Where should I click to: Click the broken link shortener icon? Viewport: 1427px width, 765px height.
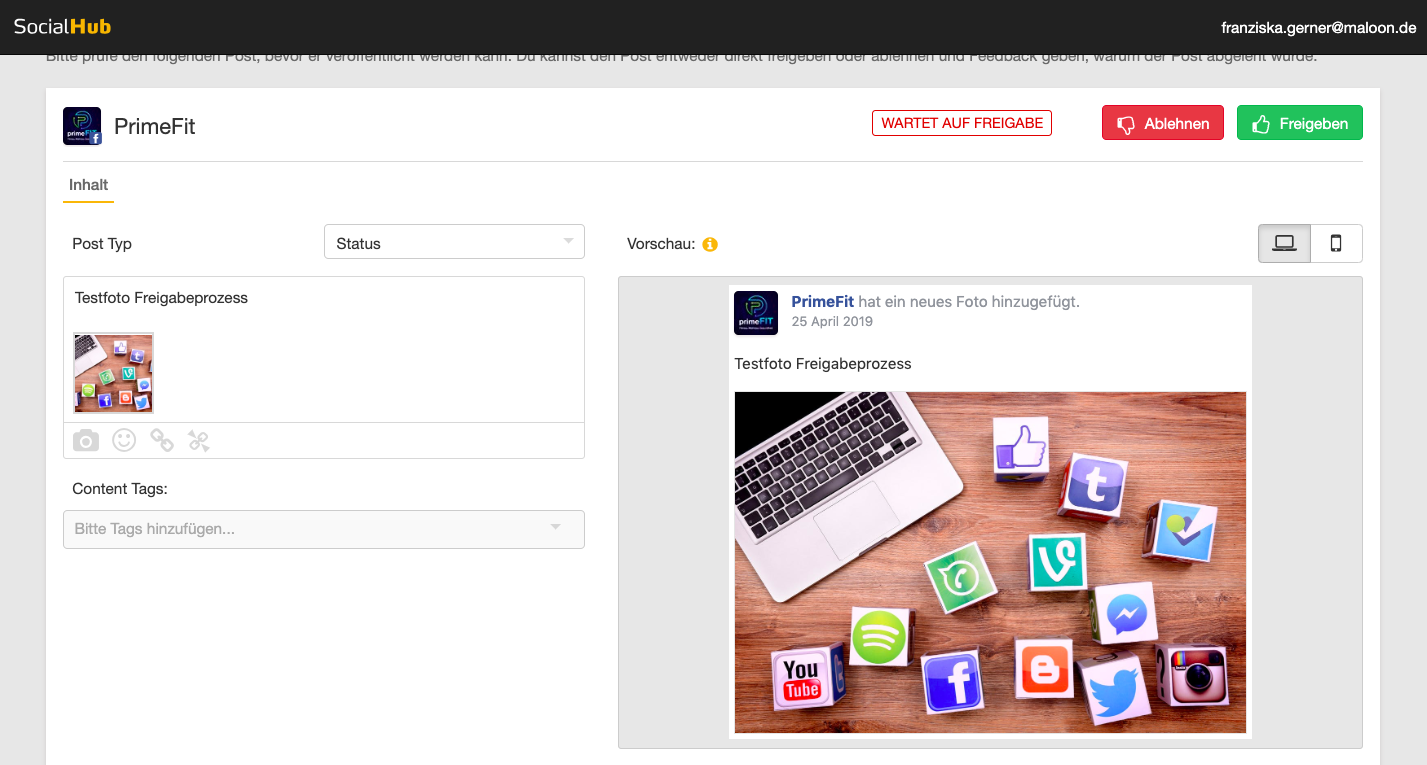coord(199,440)
